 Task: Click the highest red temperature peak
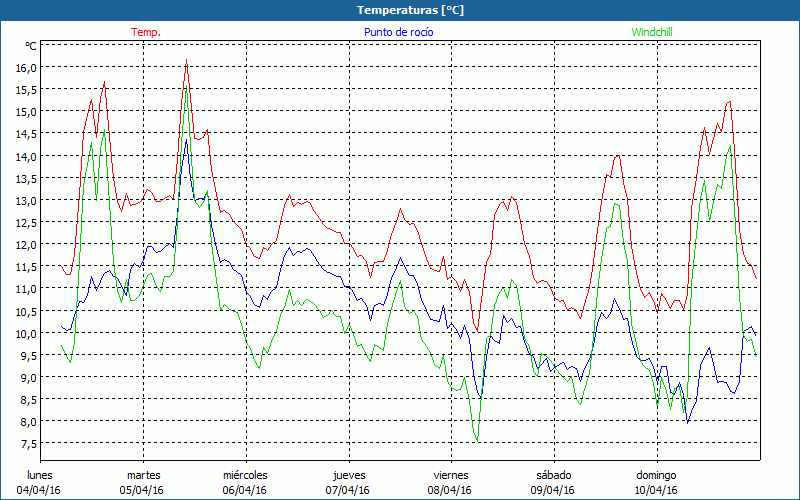click(186, 60)
